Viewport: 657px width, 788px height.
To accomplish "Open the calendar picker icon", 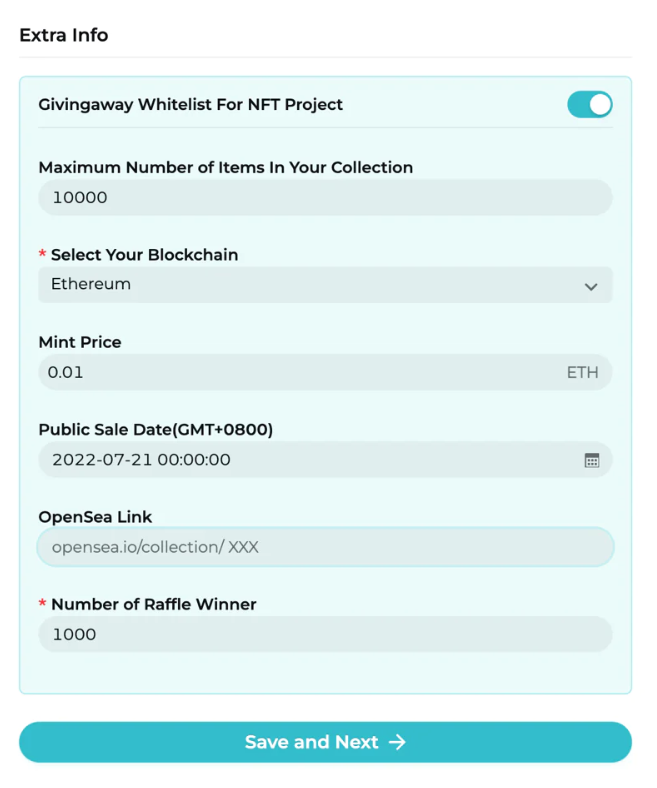I will 592,460.
